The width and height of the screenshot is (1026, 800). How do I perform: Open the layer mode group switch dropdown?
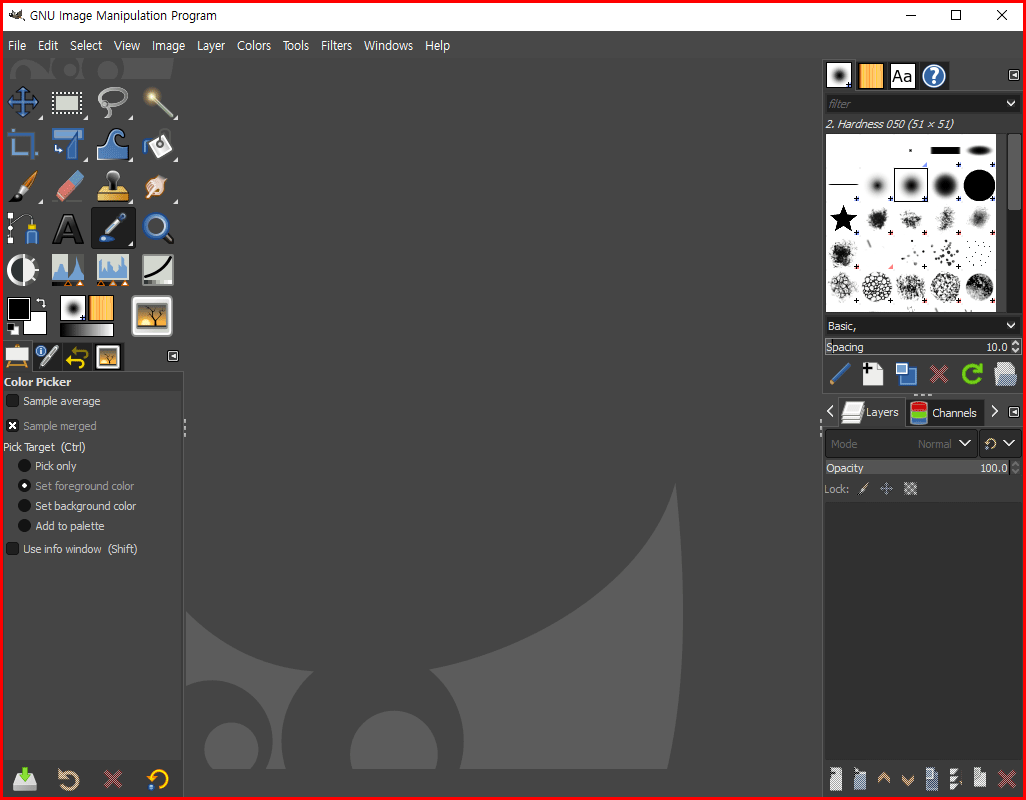point(1000,443)
